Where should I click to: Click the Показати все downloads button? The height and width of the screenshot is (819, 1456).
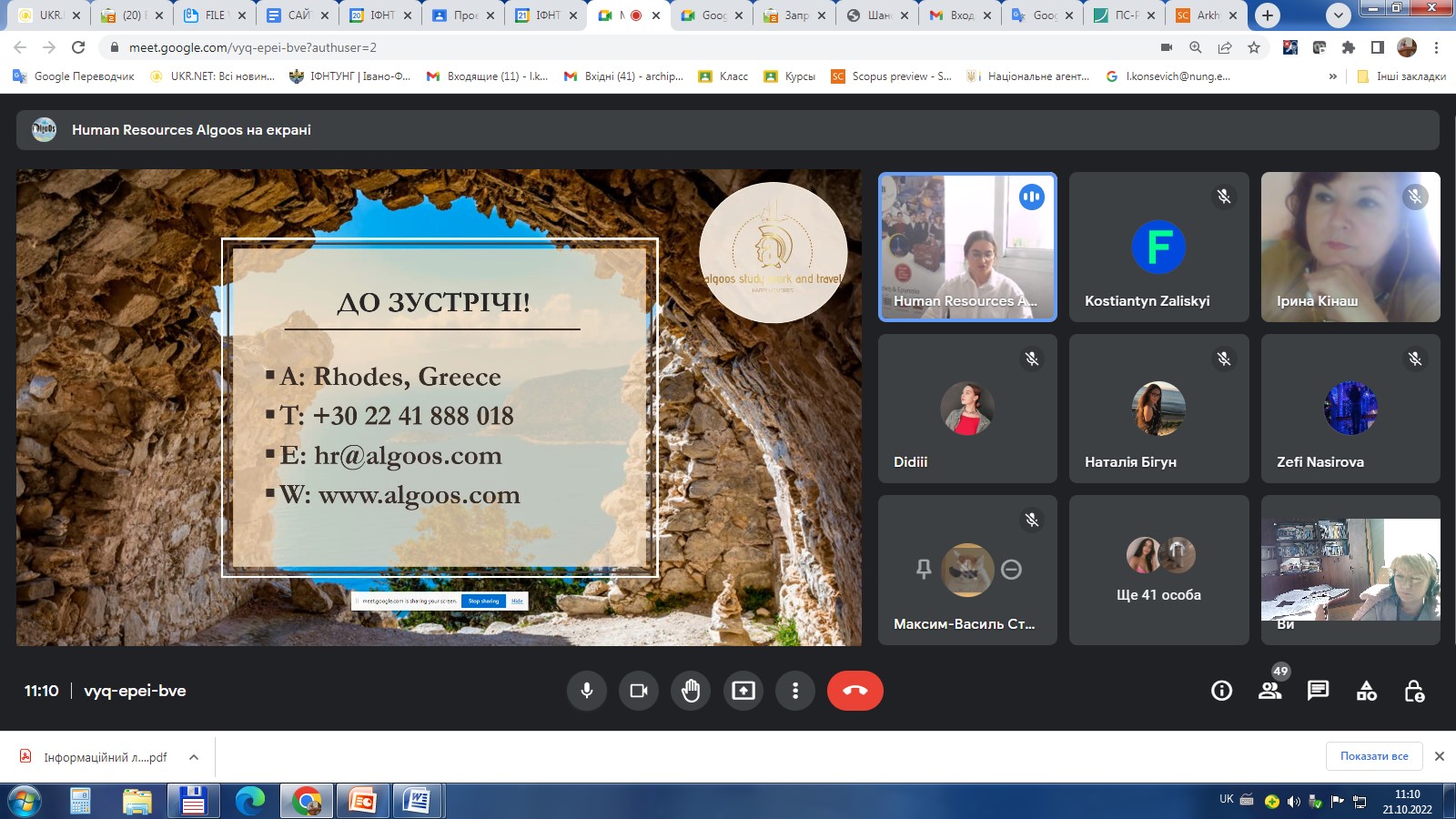click(1373, 756)
